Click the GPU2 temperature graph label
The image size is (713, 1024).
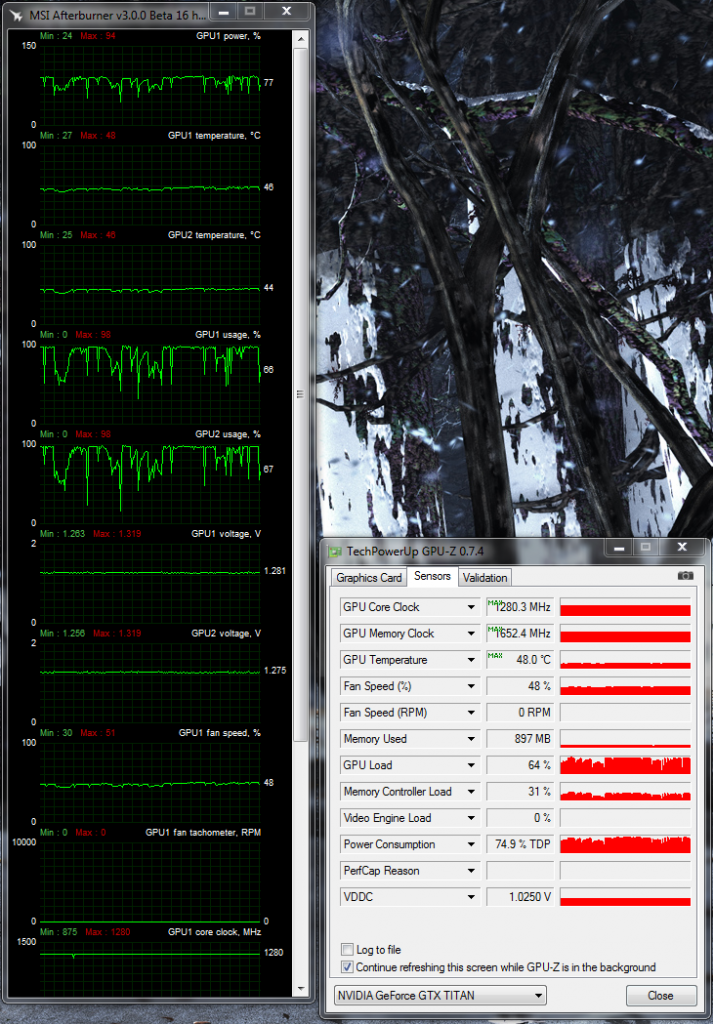pyautogui.click(x=214, y=235)
